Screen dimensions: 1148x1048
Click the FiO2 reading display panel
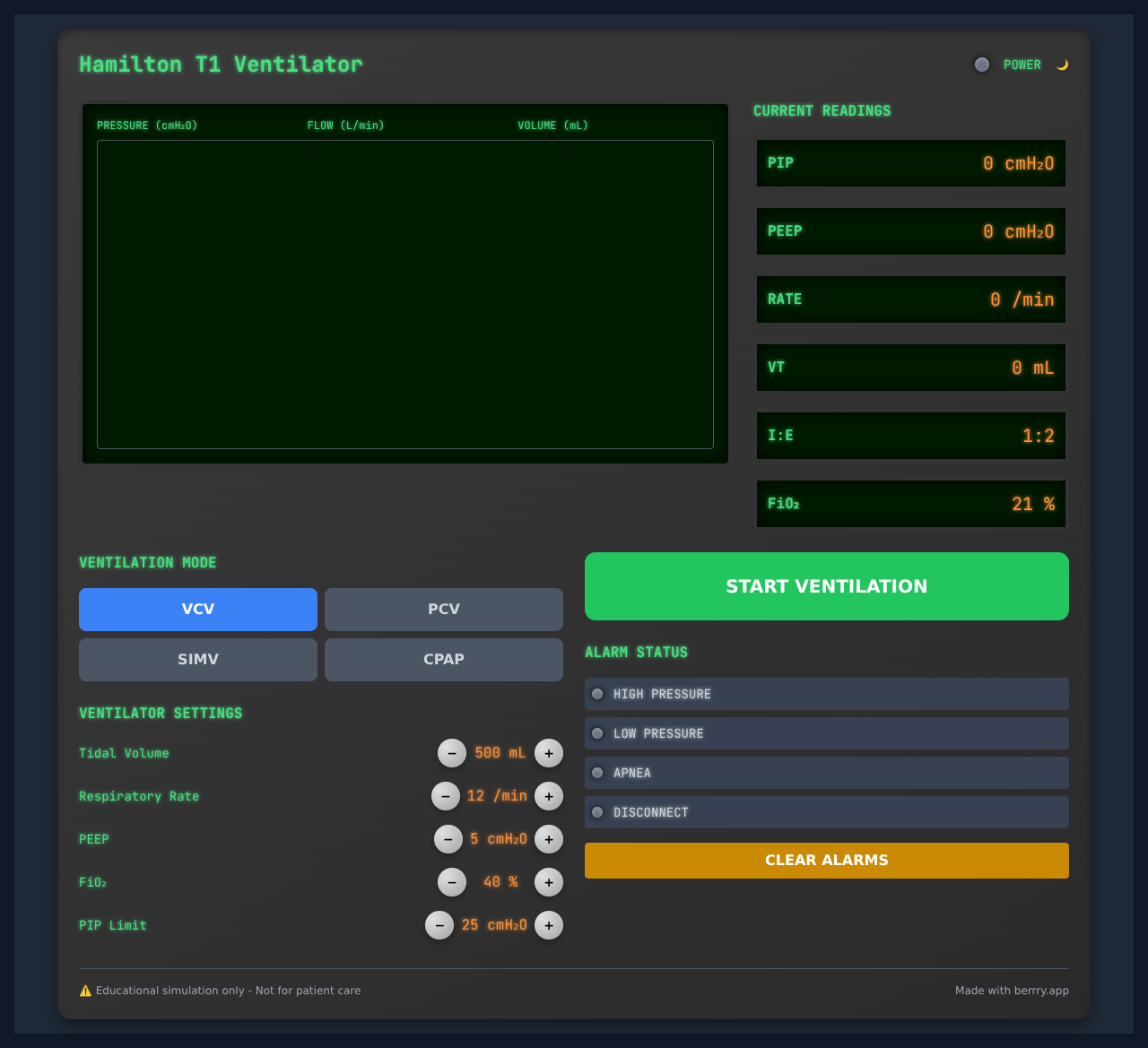point(910,504)
